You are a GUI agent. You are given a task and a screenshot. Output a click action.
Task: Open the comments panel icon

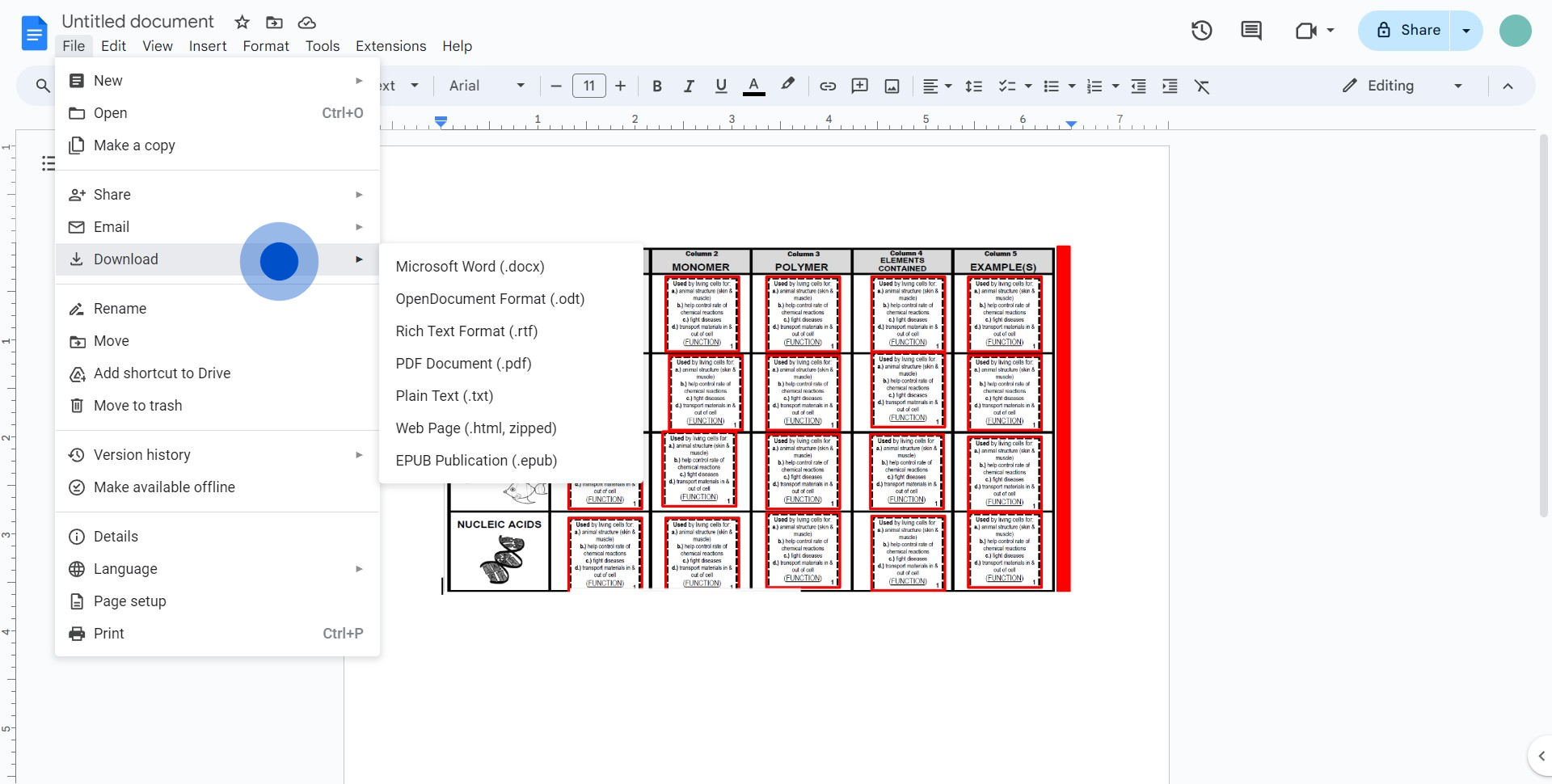tap(1250, 31)
